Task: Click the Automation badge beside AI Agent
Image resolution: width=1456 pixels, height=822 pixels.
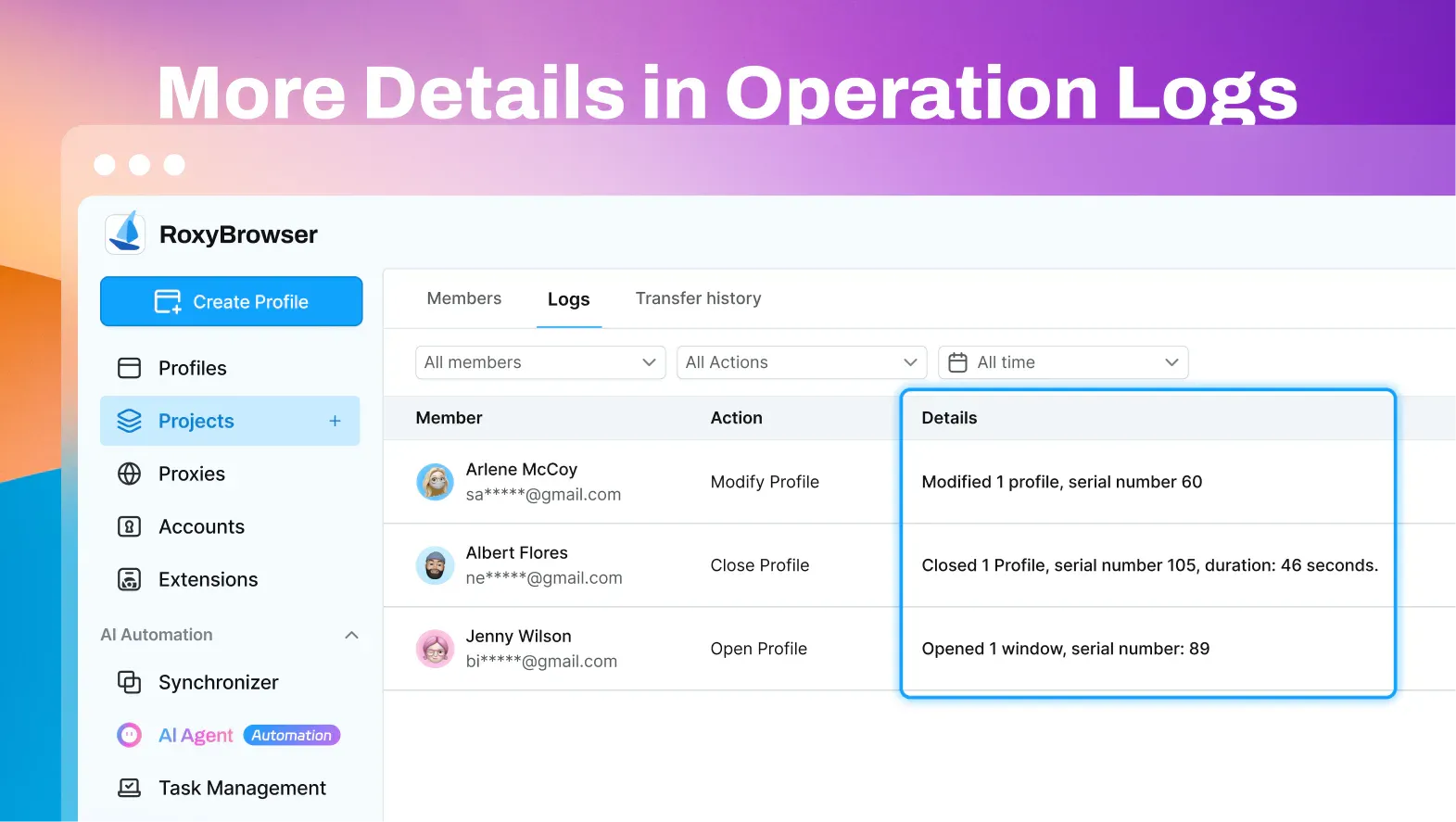Action: pyautogui.click(x=292, y=735)
